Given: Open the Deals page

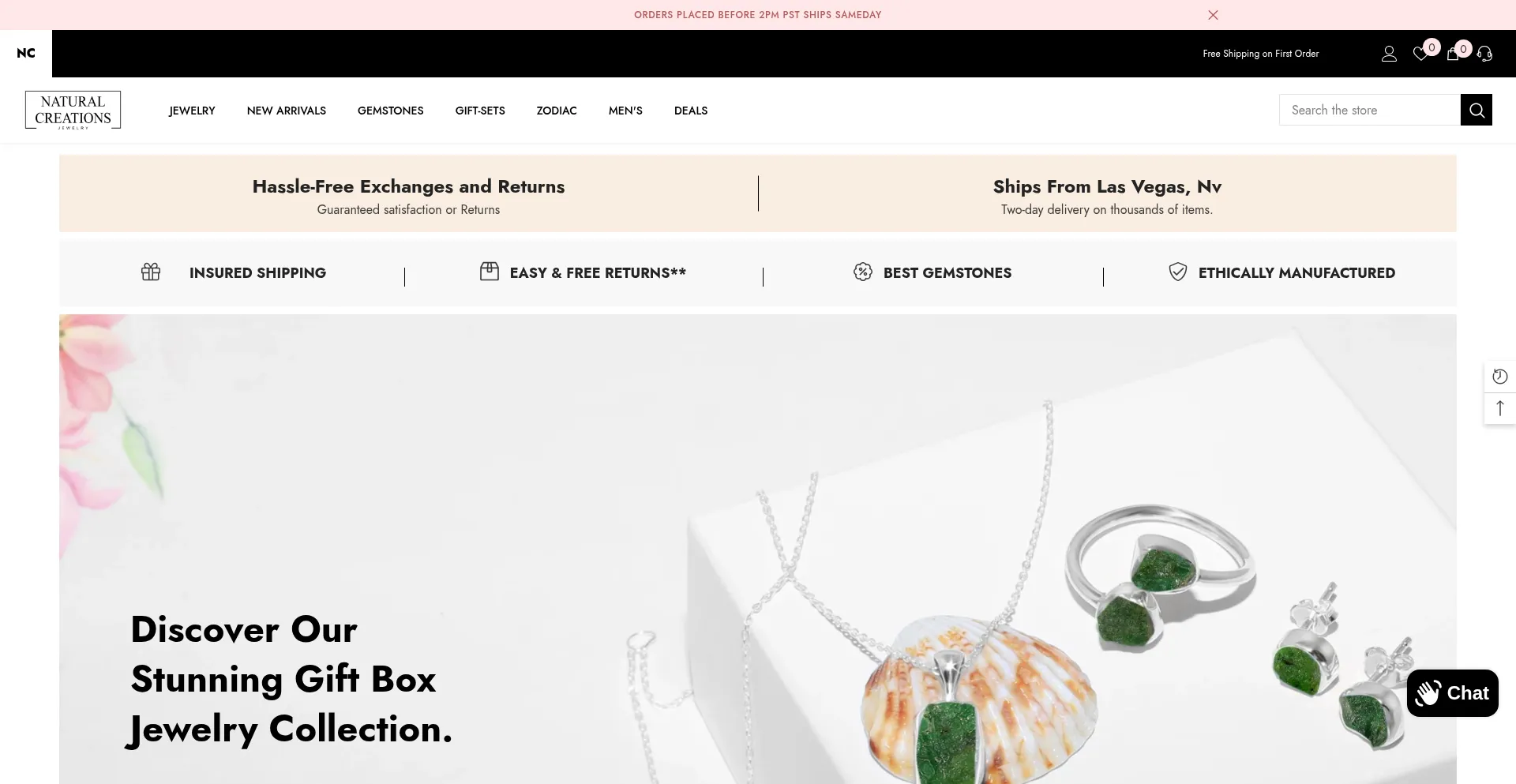Looking at the screenshot, I should coord(691,111).
